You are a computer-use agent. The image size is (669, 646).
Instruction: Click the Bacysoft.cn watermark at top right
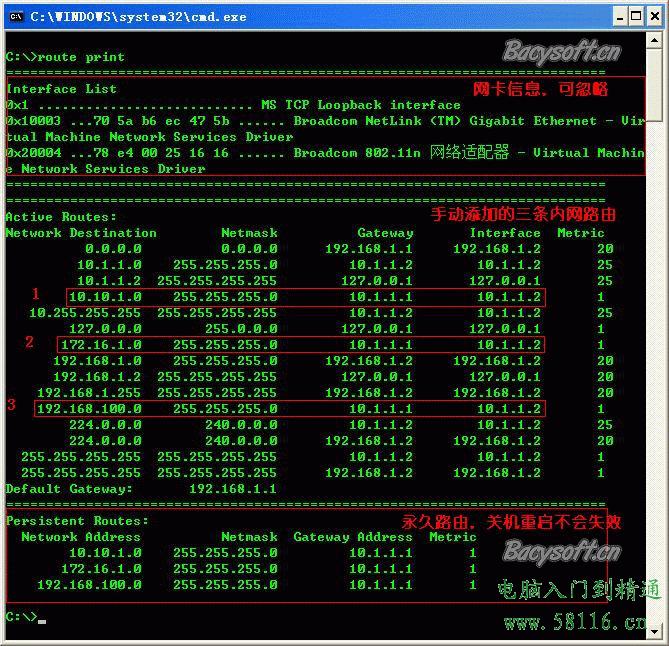pyautogui.click(x=560, y=52)
